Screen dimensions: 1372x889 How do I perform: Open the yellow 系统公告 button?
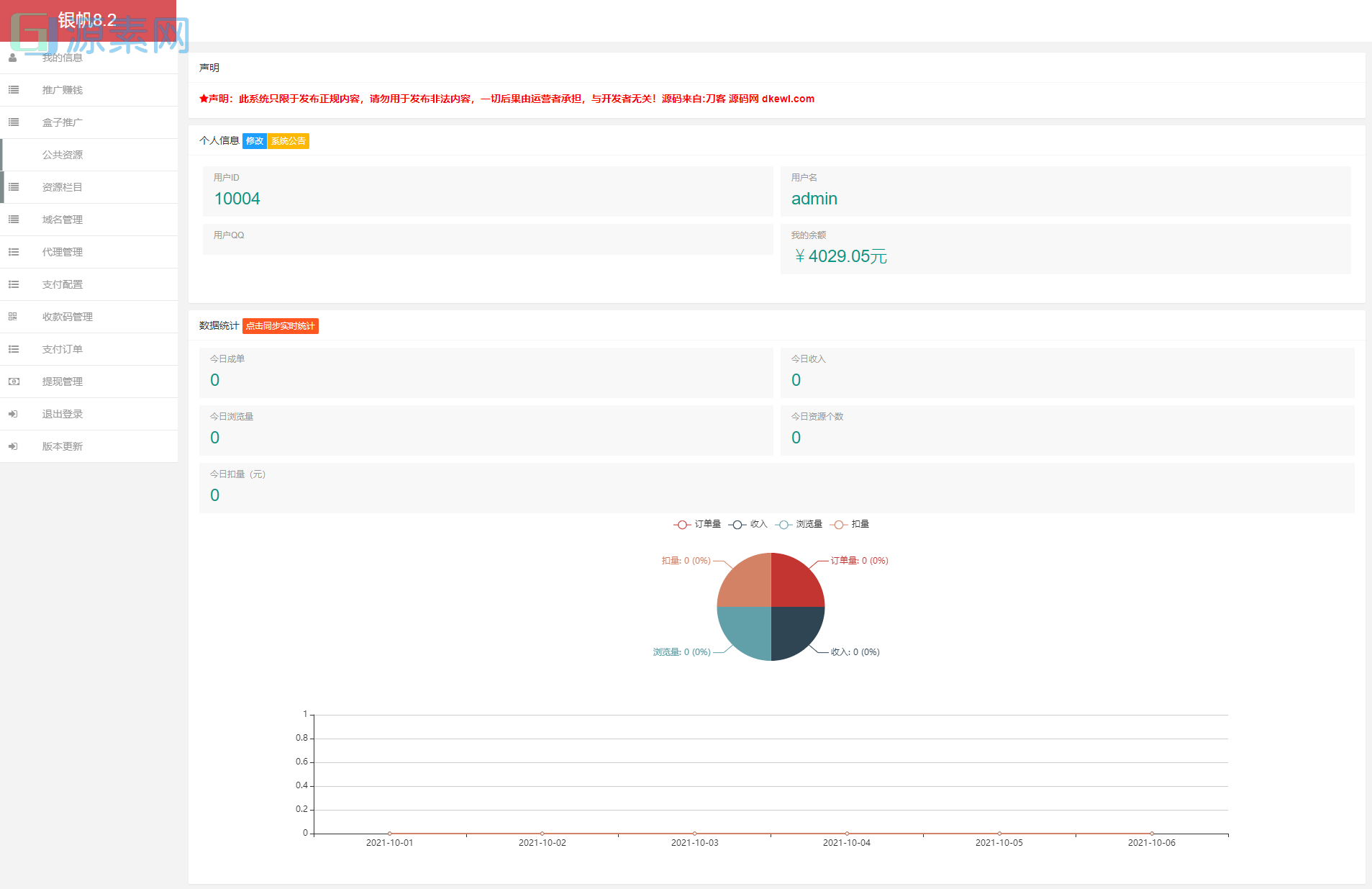click(288, 141)
